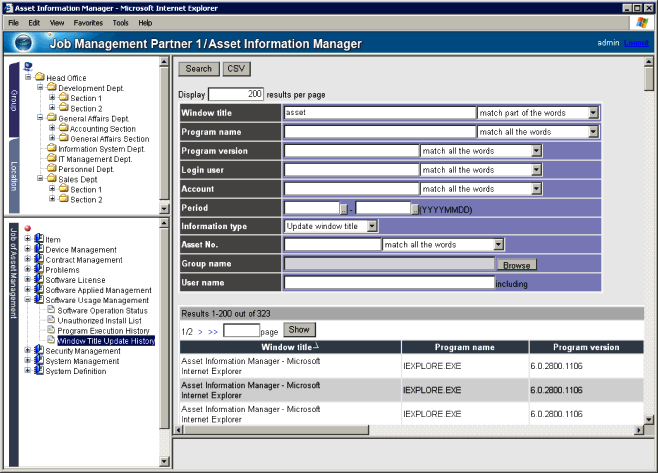Click the Program name input field

pos(380,132)
